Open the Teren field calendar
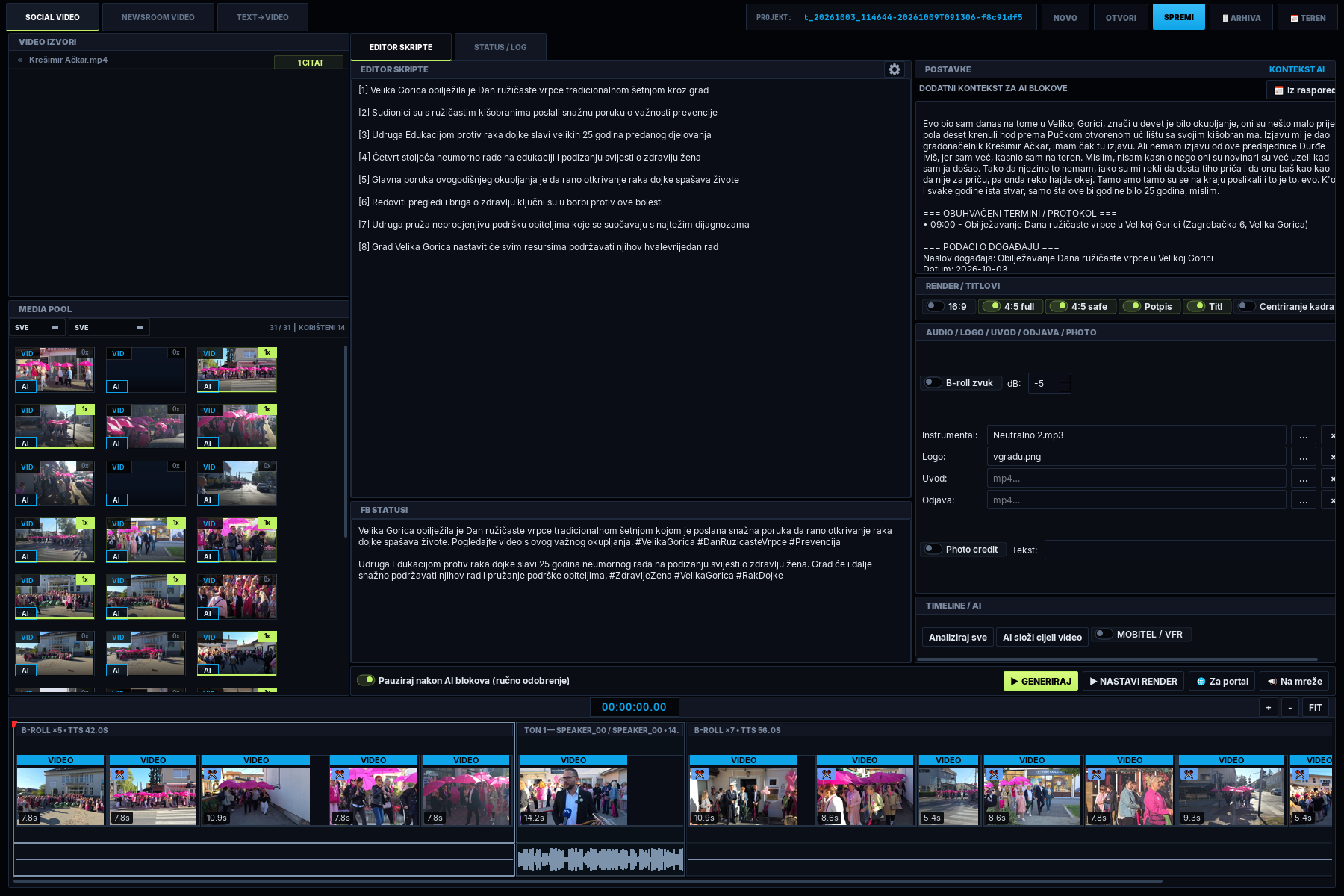The image size is (1344, 896). tap(1307, 17)
